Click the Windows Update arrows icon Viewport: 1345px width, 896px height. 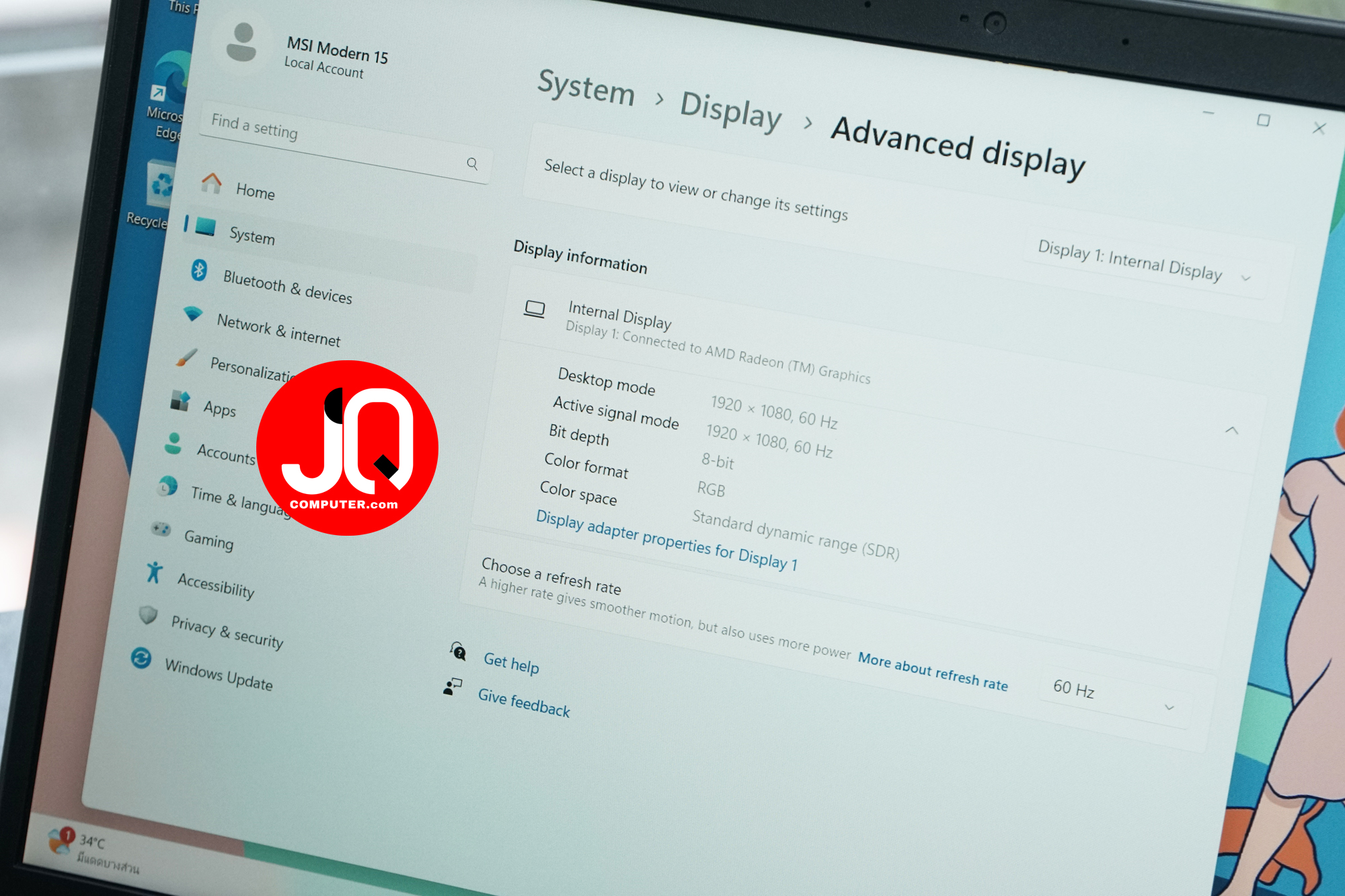141,658
